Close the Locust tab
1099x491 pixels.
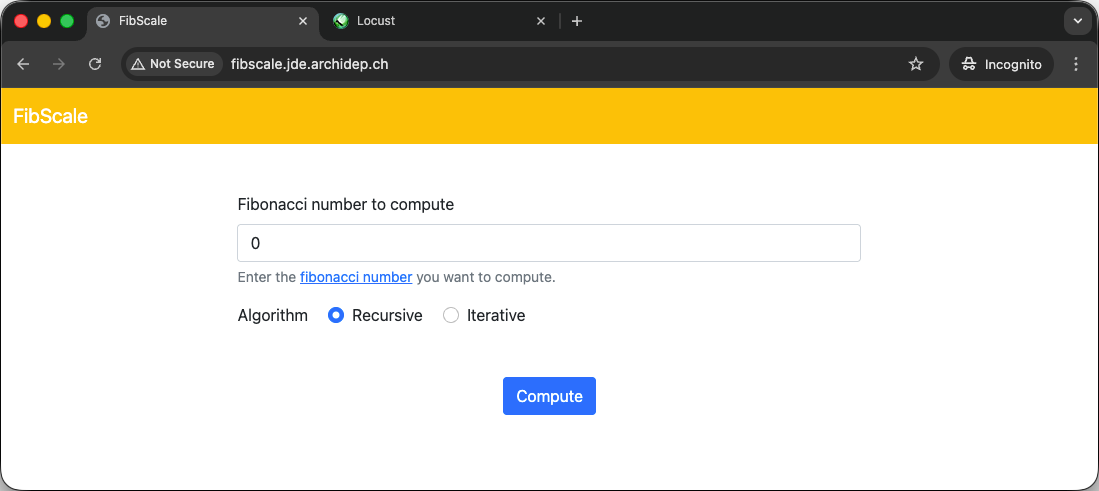coord(541,21)
